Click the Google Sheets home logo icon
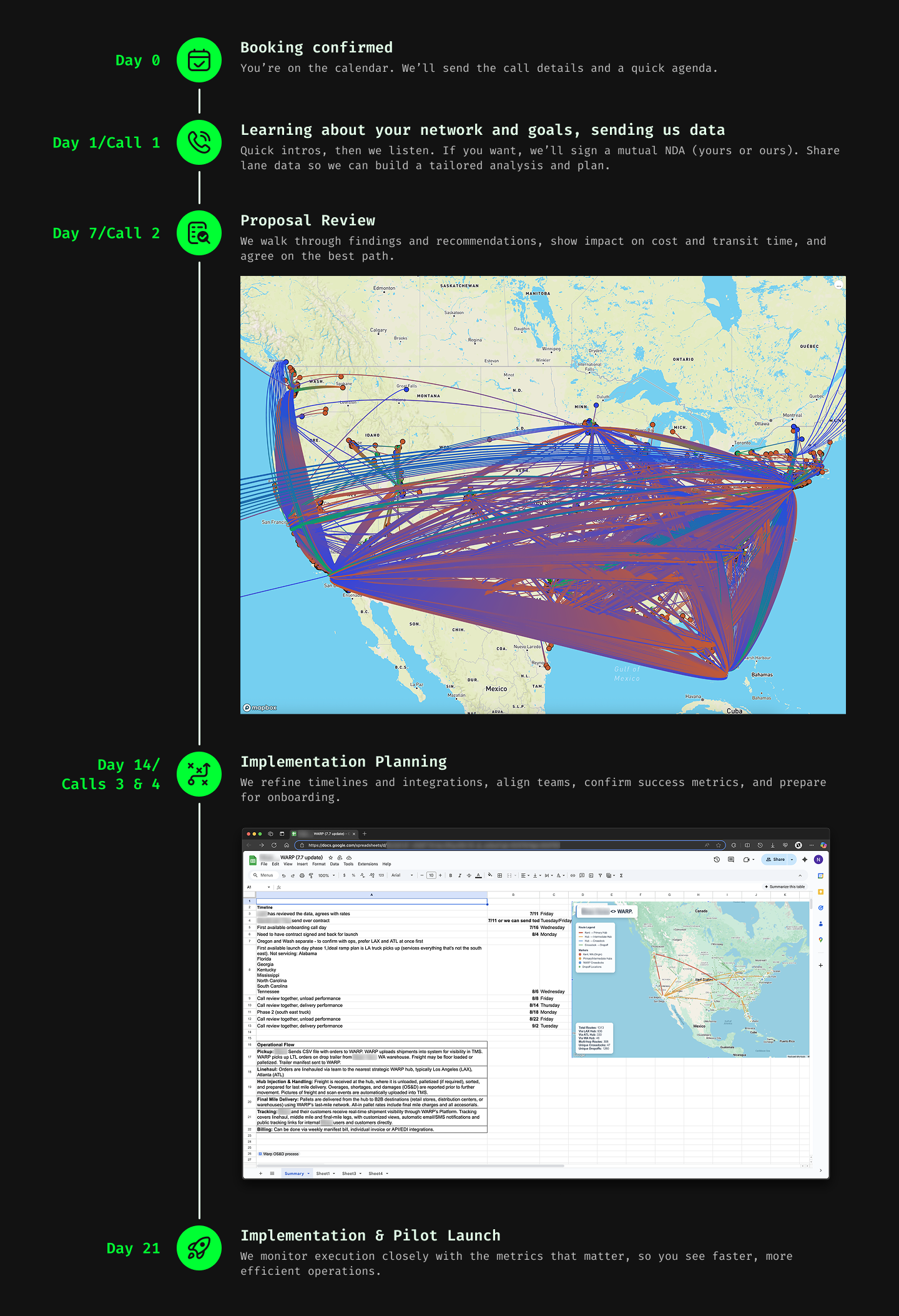 [x=253, y=860]
